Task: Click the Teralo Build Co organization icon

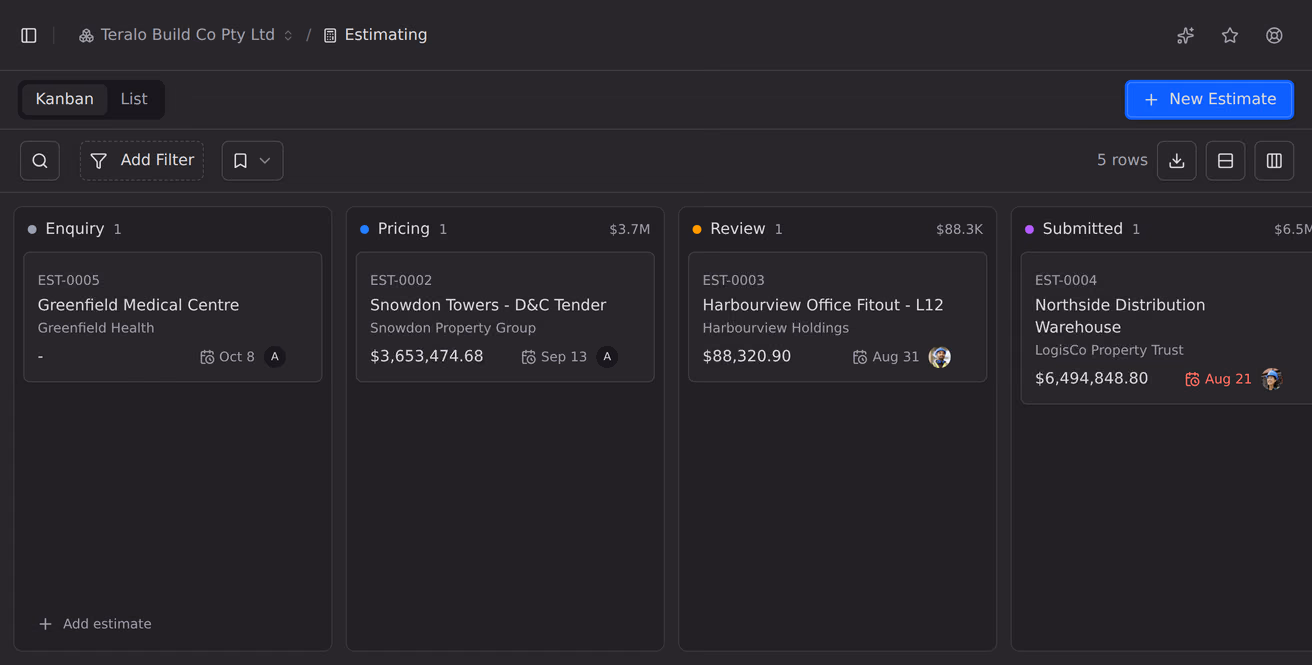Action: (86, 35)
